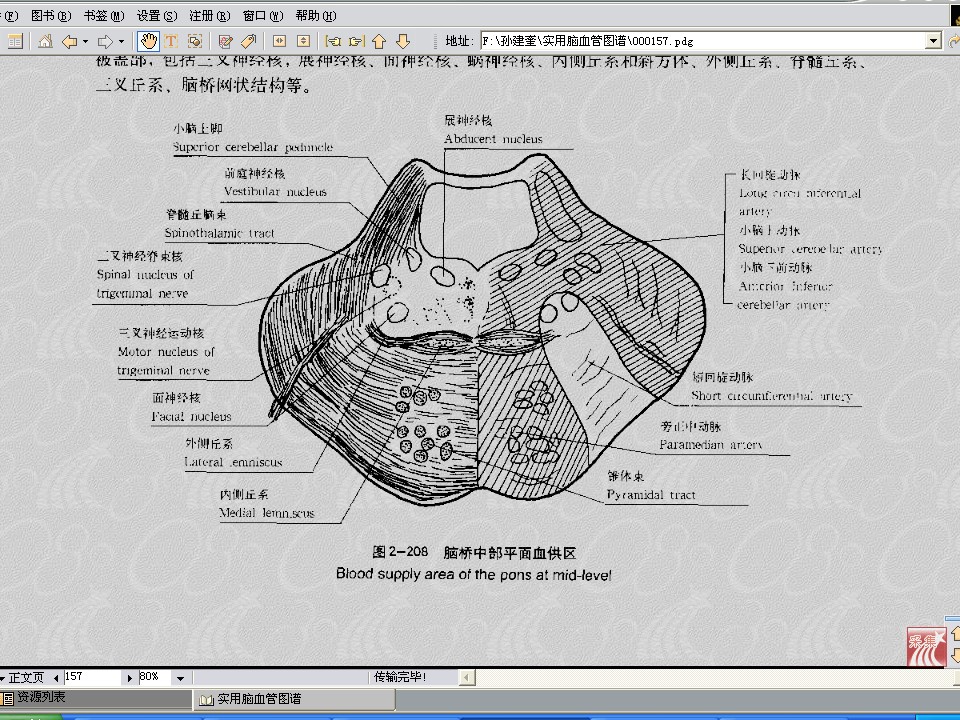Viewport: 960px width, 720px height.
Task: Open the forward history dropdown arrow
Action: pyautogui.click(x=122, y=41)
